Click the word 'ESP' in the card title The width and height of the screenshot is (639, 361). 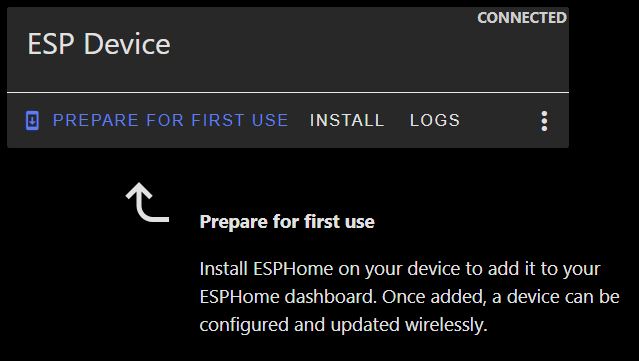click(x=51, y=44)
